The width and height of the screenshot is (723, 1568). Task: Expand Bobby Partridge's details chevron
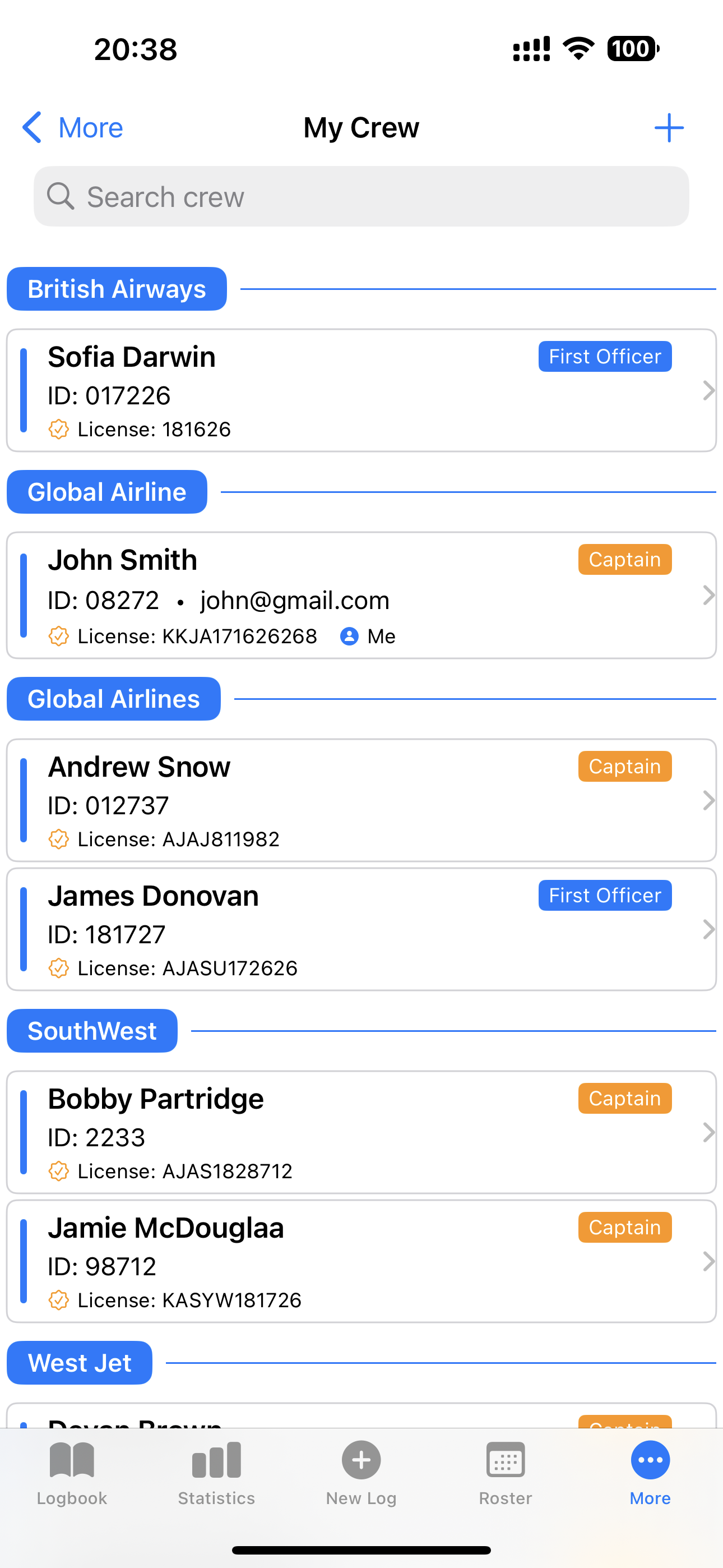point(708,1132)
